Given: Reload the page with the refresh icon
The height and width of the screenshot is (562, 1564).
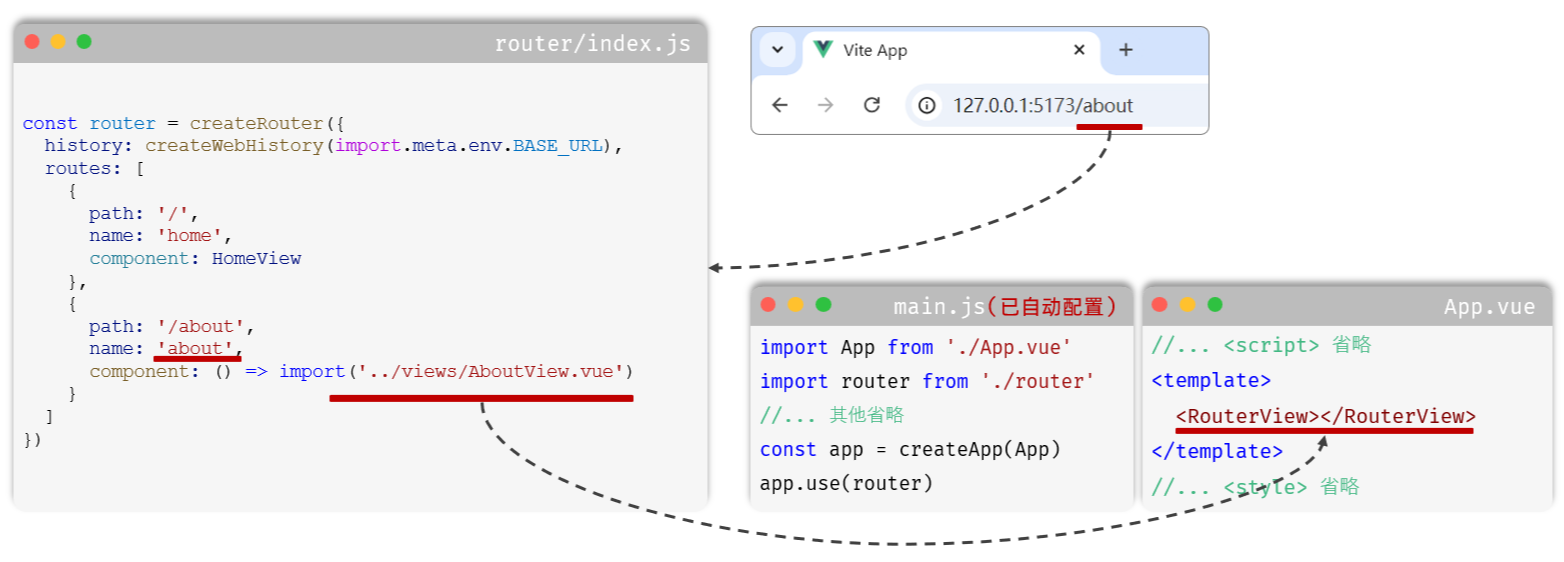Looking at the screenshot, I should [x=871, y=105].
